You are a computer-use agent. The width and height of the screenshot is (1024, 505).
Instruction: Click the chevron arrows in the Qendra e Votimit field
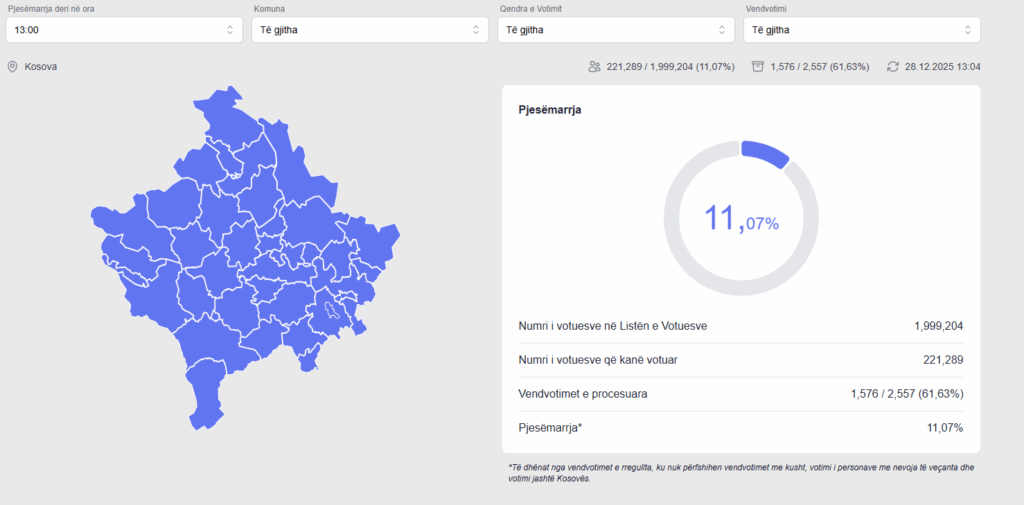[721, 30]
